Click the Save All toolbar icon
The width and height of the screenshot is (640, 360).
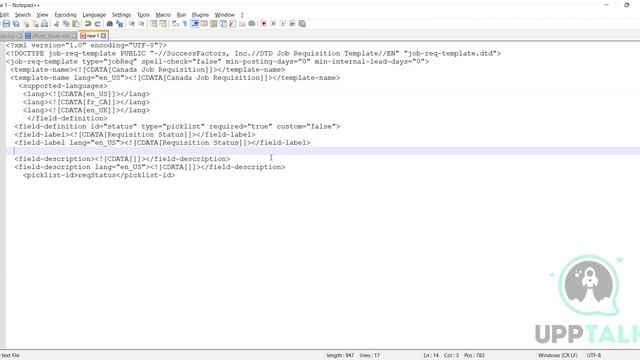(16, 24)
